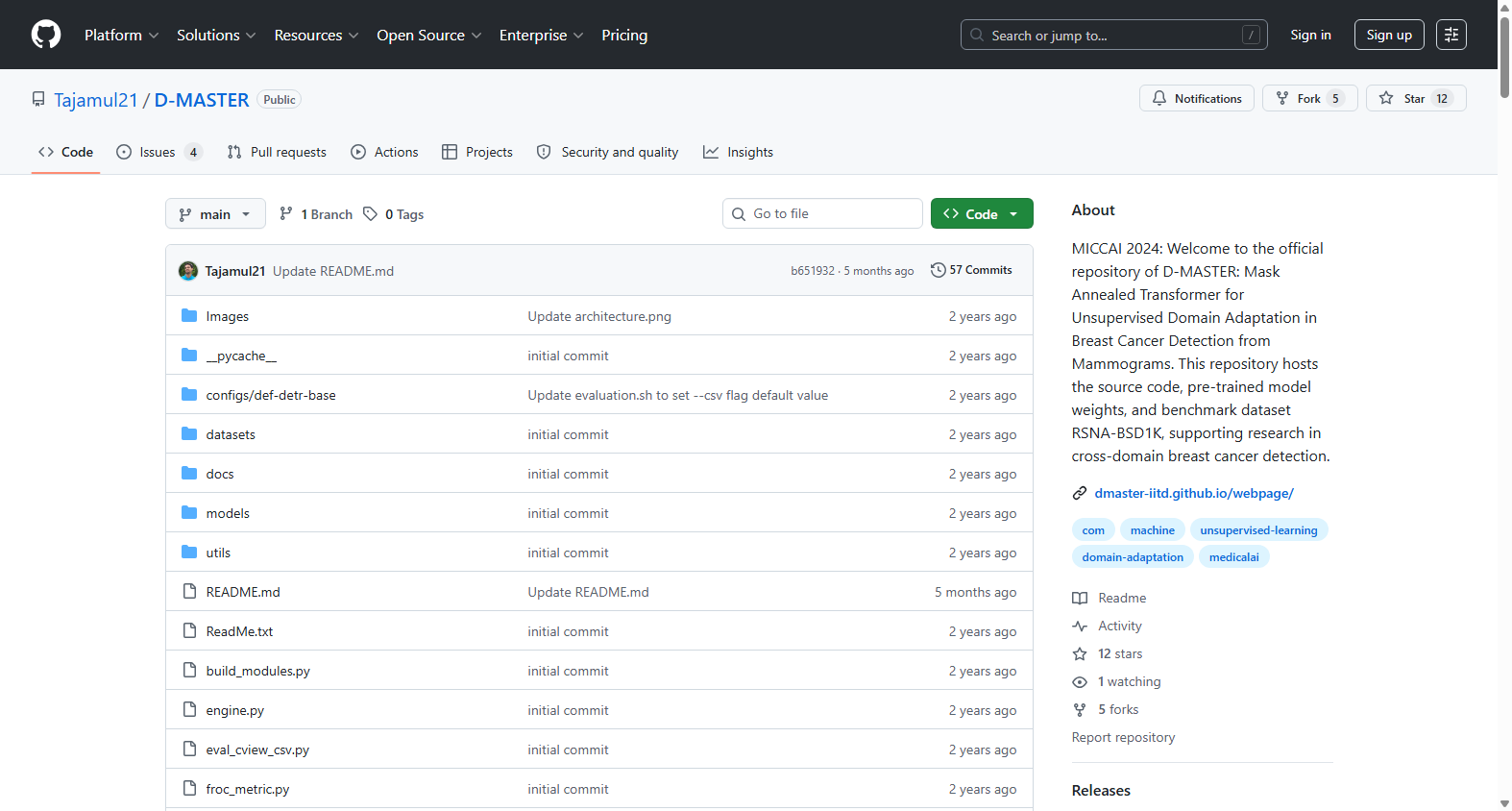This screenshot has height=811, width=1512.
Task: Expand the Open Source menu
Action: (429, 35)
